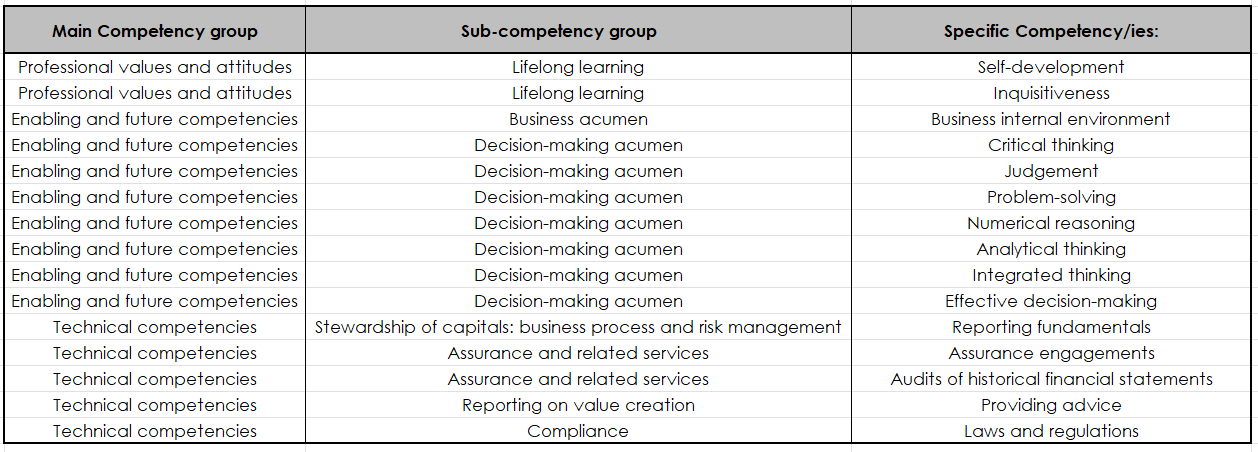The image size is (1258, 452).
Task: Select the Analytical thinking cell
Action: point(1051,249)
